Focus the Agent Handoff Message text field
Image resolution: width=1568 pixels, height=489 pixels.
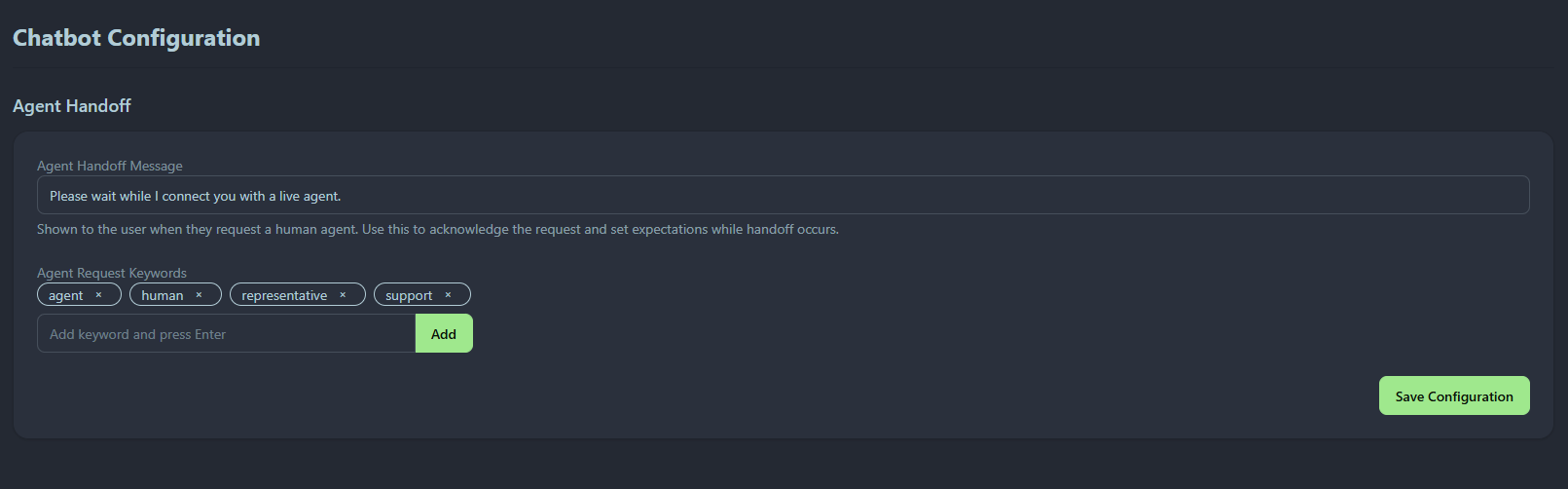784,195
